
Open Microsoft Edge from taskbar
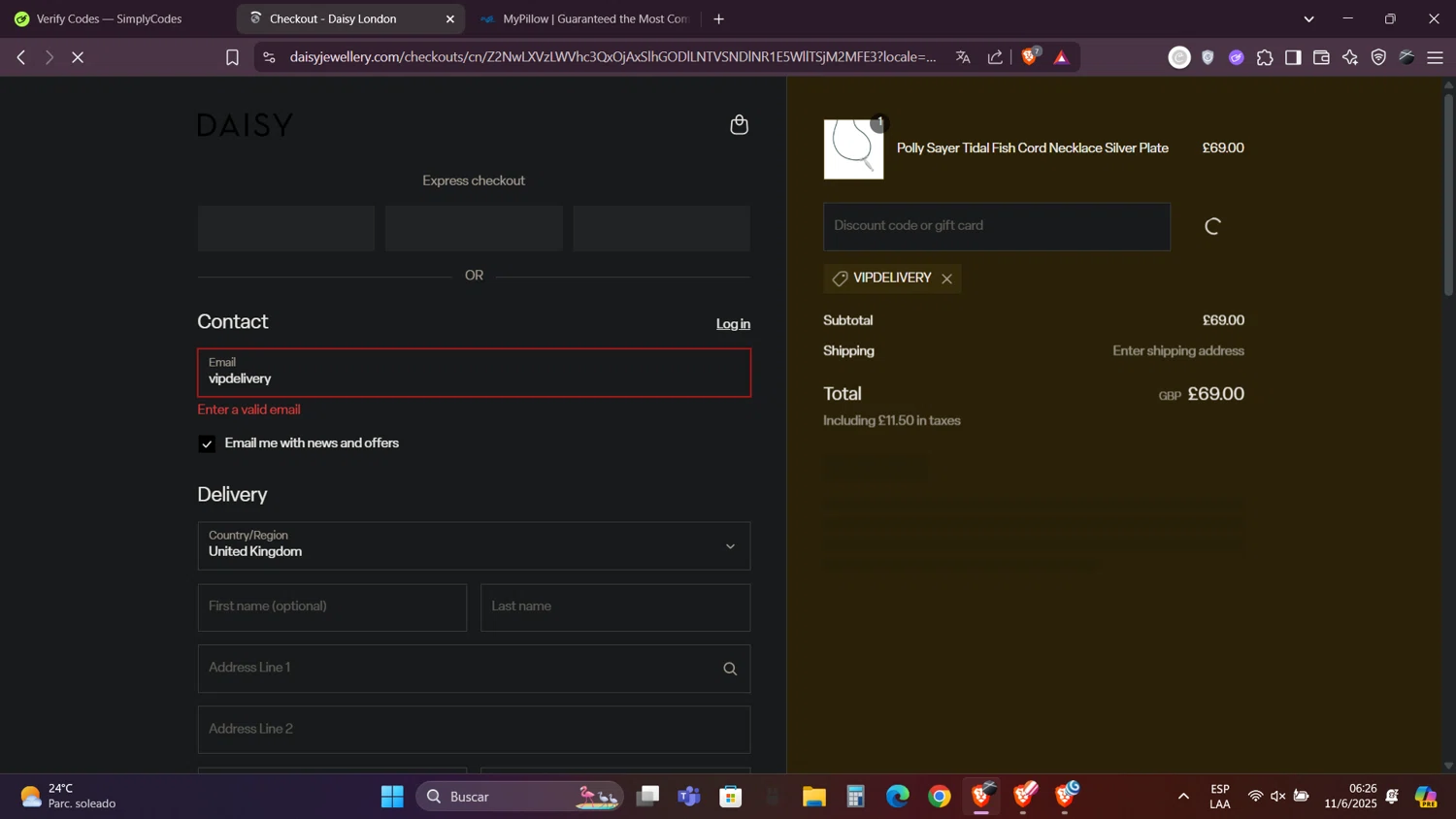click(x=897, y=797)
